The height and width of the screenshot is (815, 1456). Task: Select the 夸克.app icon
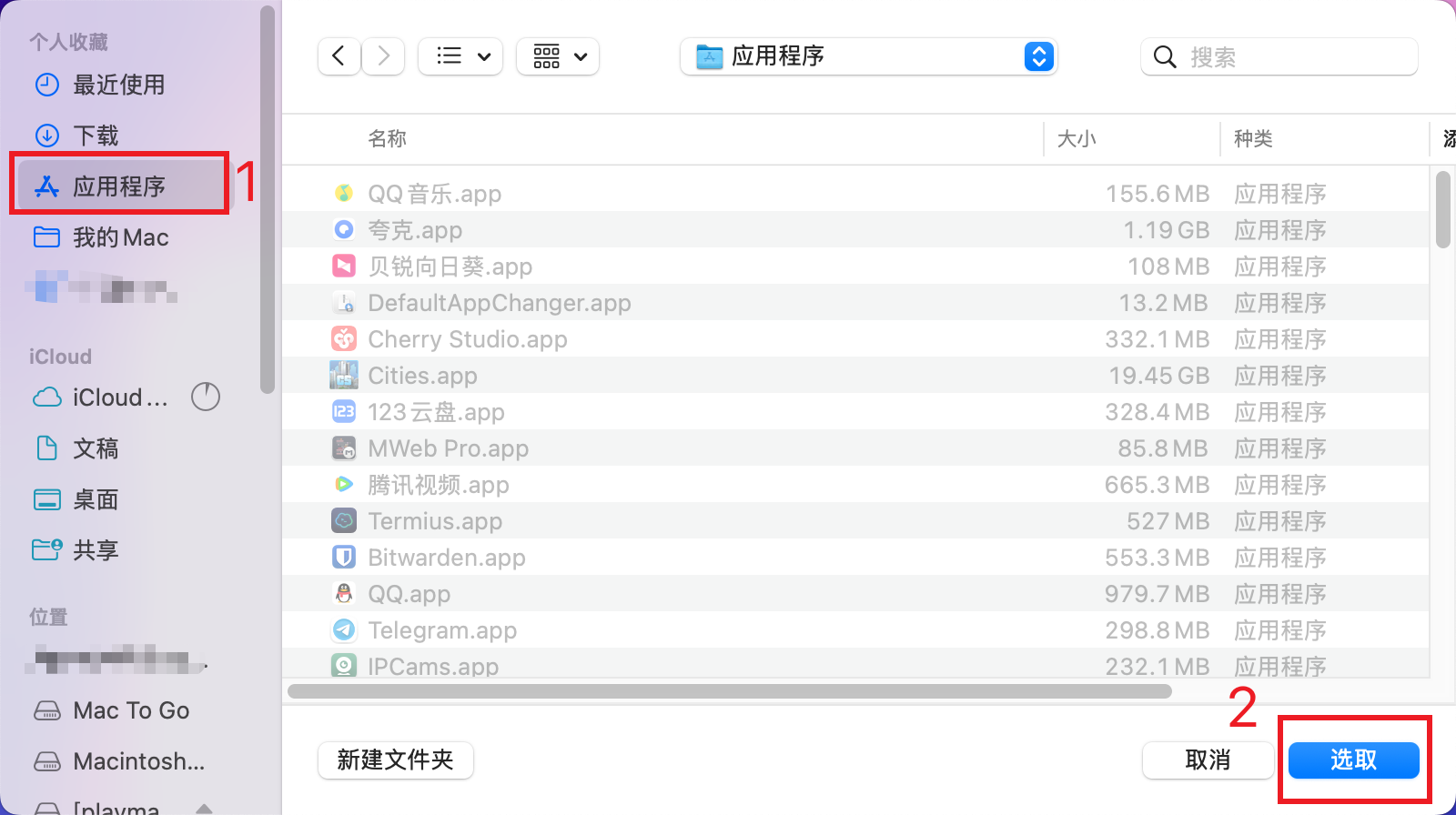point(344,229)
